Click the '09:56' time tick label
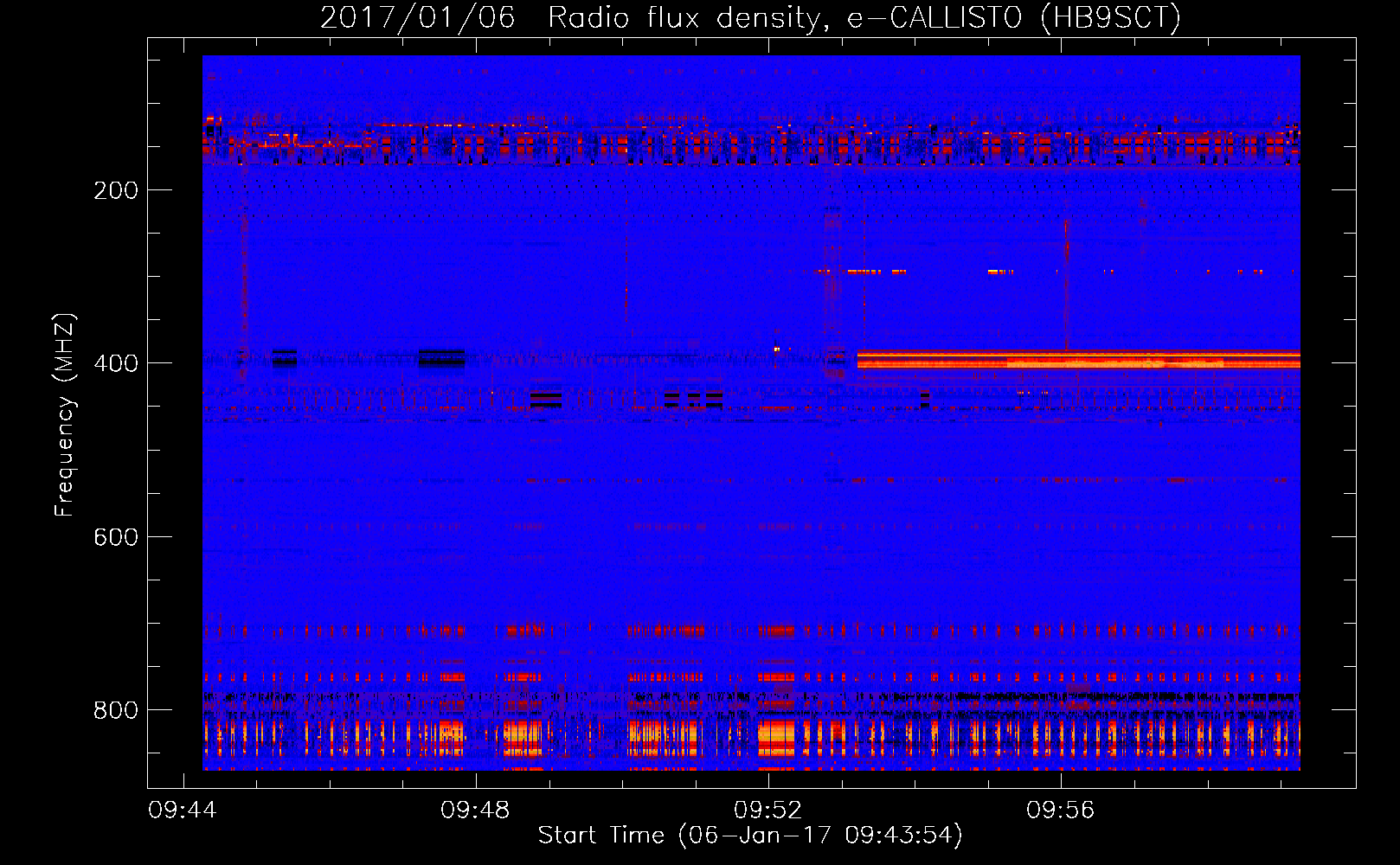This screenshot has height=865, width=1400. point(1061,811)
